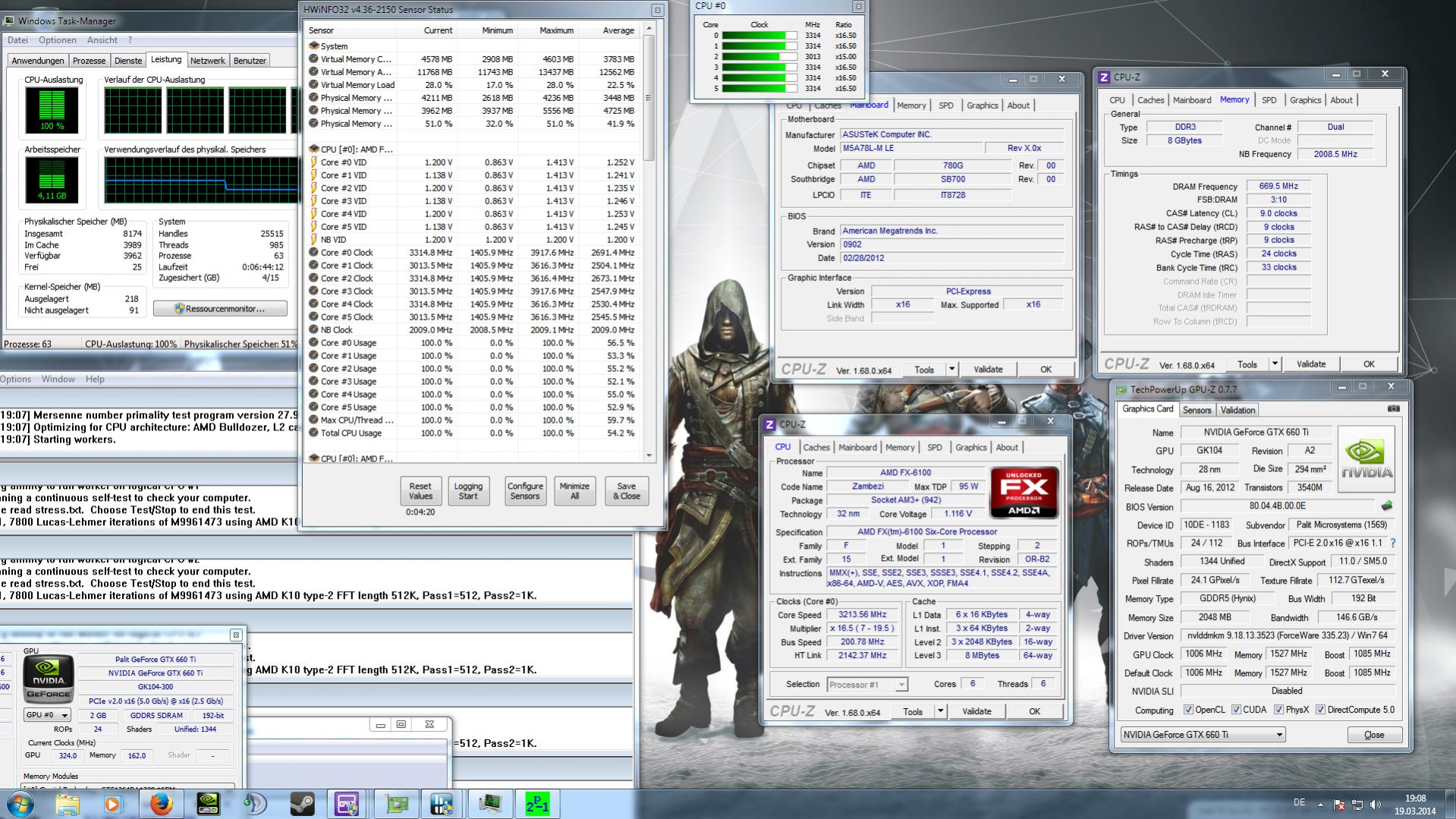Open the Tools dropdown arrow in CPU-Z Mainboard window
Screen dimensions: 1456x819
pyautogui.click(x=951, y=370)
